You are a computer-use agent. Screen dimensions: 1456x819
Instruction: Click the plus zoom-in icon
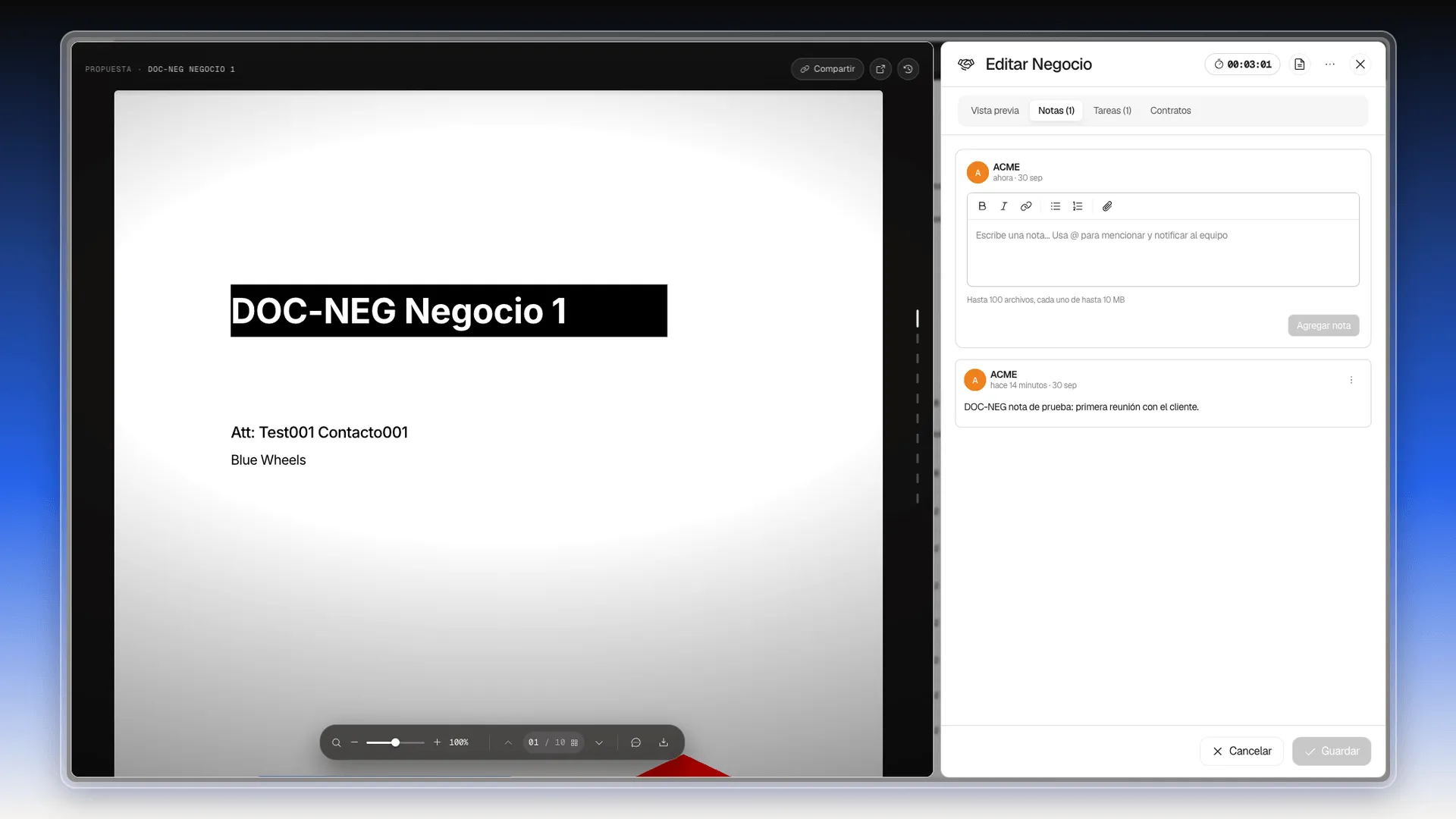pyautogui.click(x=437, y=742)
